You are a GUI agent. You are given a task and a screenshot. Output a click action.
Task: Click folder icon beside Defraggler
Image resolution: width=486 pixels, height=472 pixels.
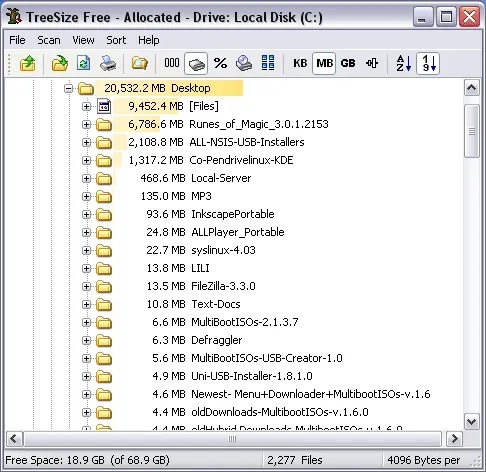(x=104, y=341)
